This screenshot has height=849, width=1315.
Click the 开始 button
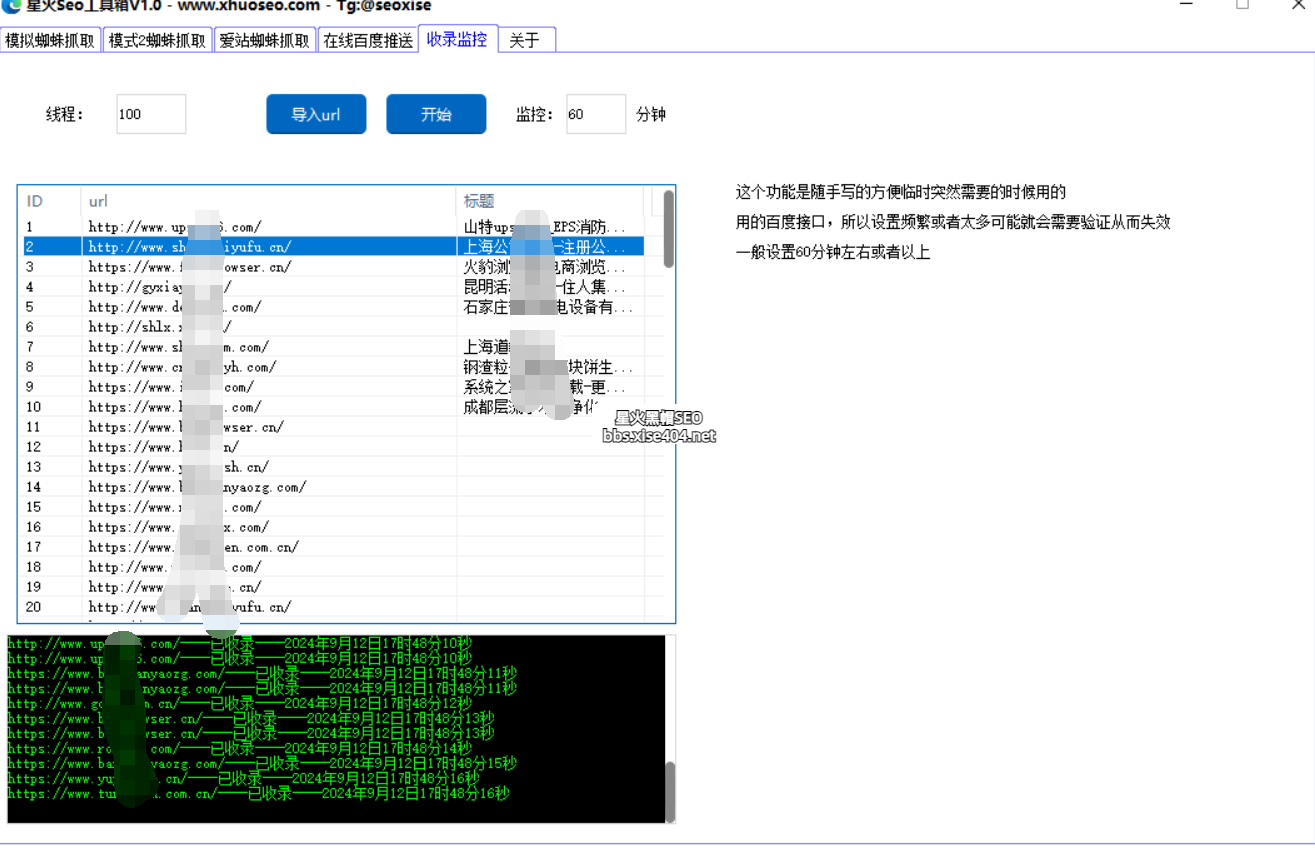[x=436, y=114]
